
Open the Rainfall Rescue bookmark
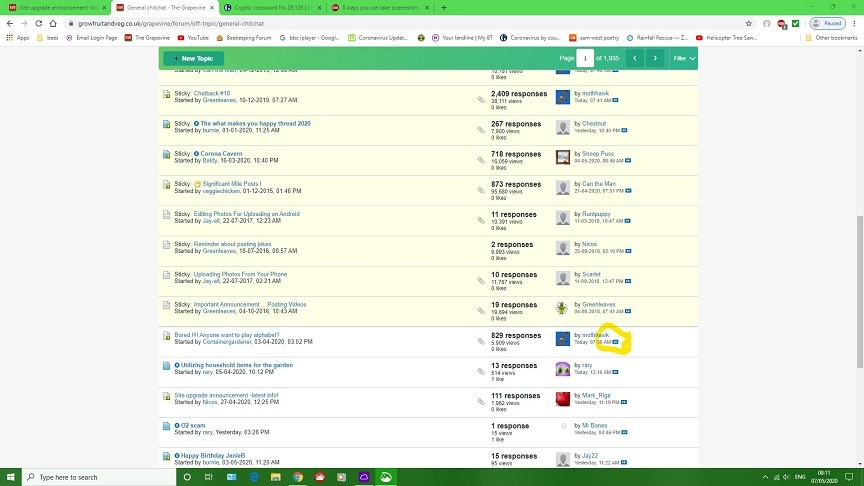coord(657,37)
